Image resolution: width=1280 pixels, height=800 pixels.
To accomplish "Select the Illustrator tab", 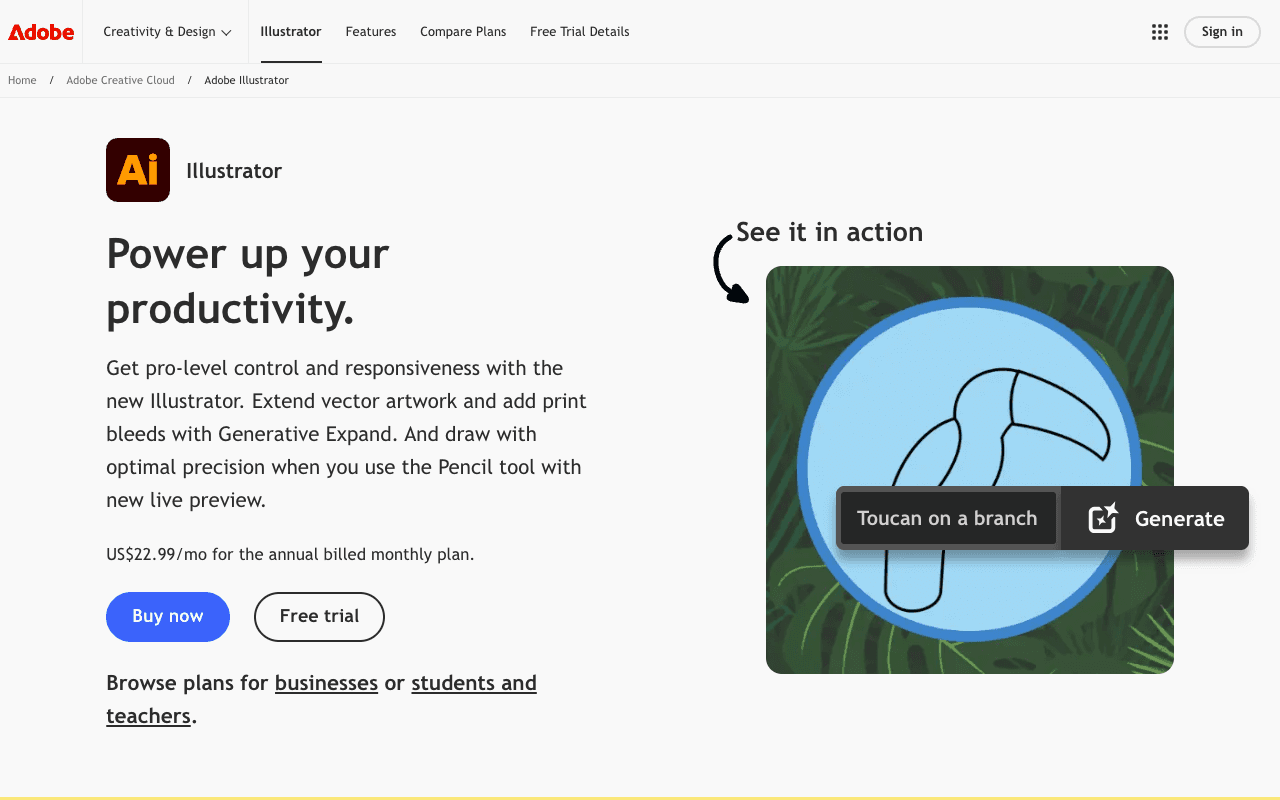I will tap(291, 32).
